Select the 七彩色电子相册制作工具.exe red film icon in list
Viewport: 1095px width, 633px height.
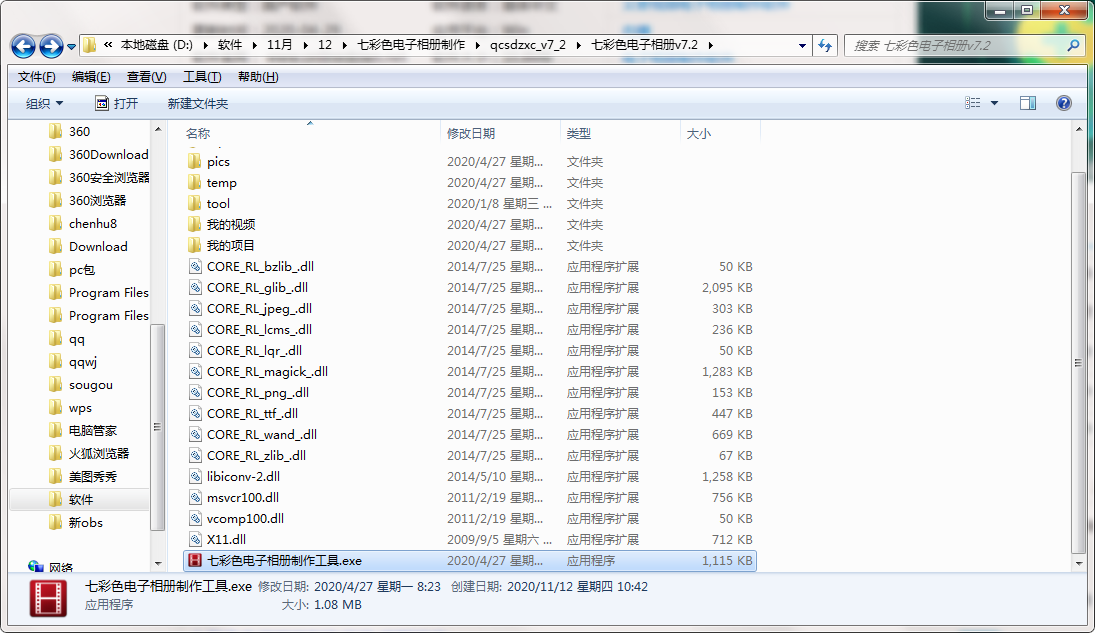click(195, 560)
